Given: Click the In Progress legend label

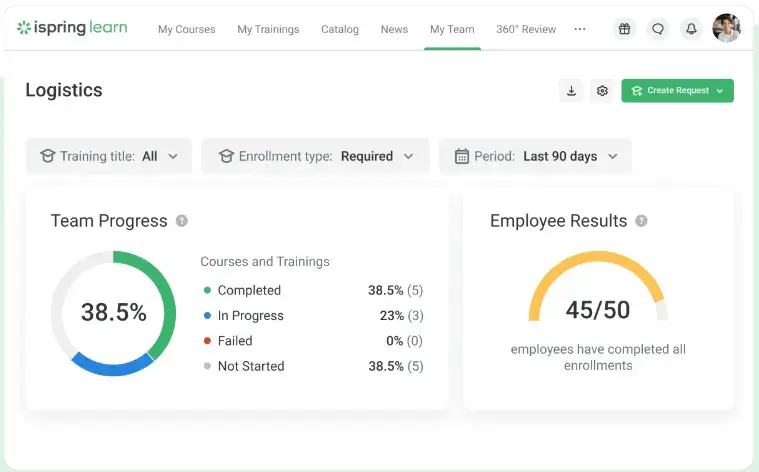Looking at the screenshot, I should [251, 316].
